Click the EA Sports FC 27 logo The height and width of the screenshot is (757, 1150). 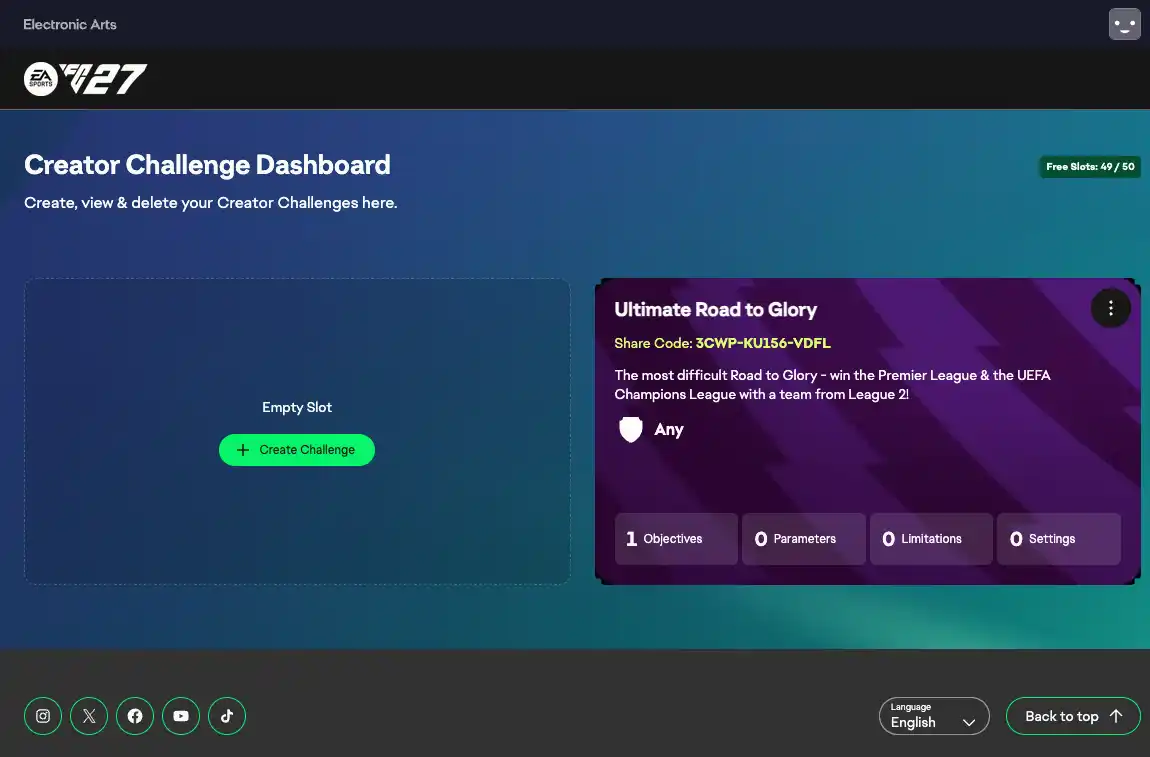(85, 79)
